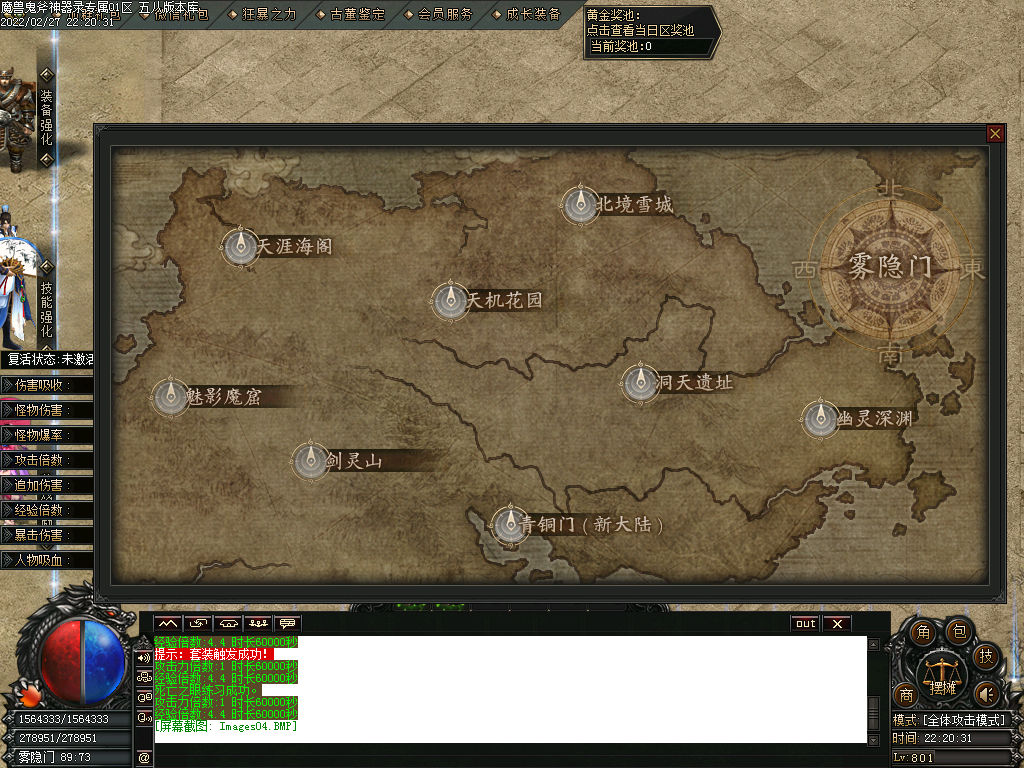Toggle the guild chat channel icon
This screenshot has height=768, width=1024.
(144, 677)
